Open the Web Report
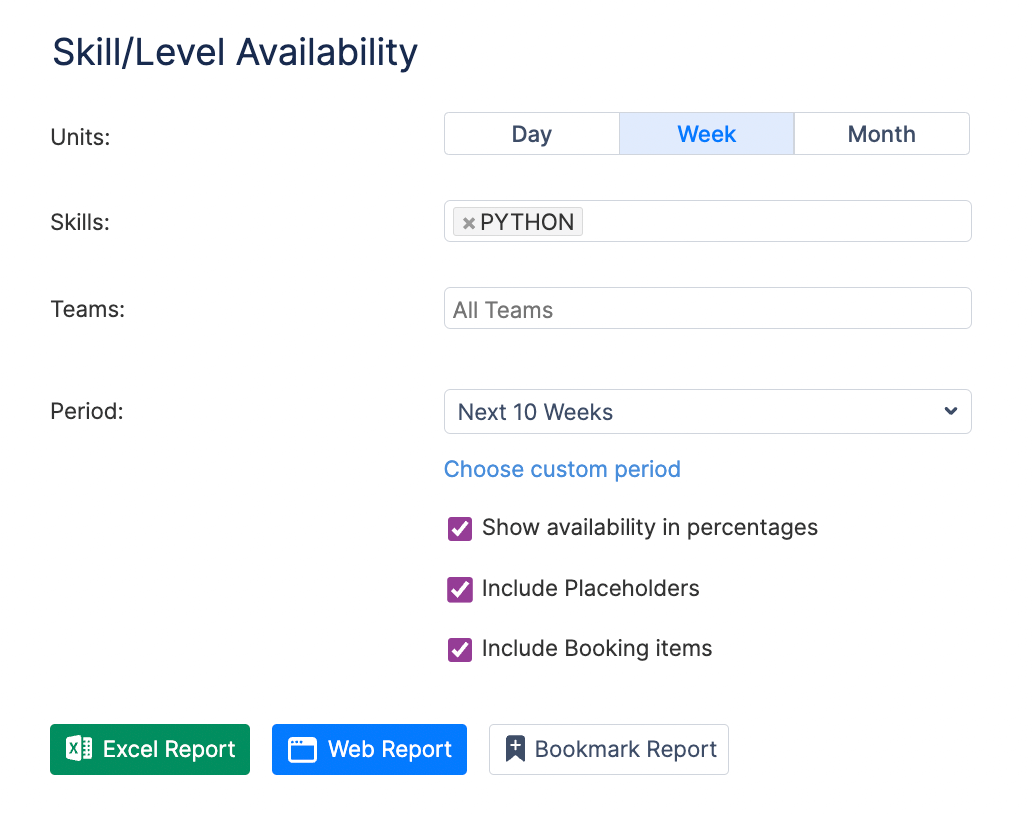1032x814 pixels. tap(369, 749)
